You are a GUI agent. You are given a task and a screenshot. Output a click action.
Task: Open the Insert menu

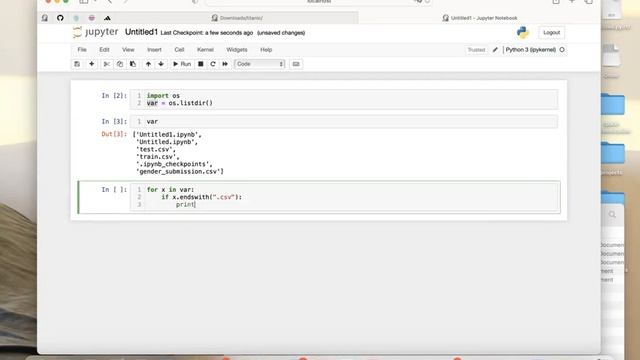pos(154,50)
